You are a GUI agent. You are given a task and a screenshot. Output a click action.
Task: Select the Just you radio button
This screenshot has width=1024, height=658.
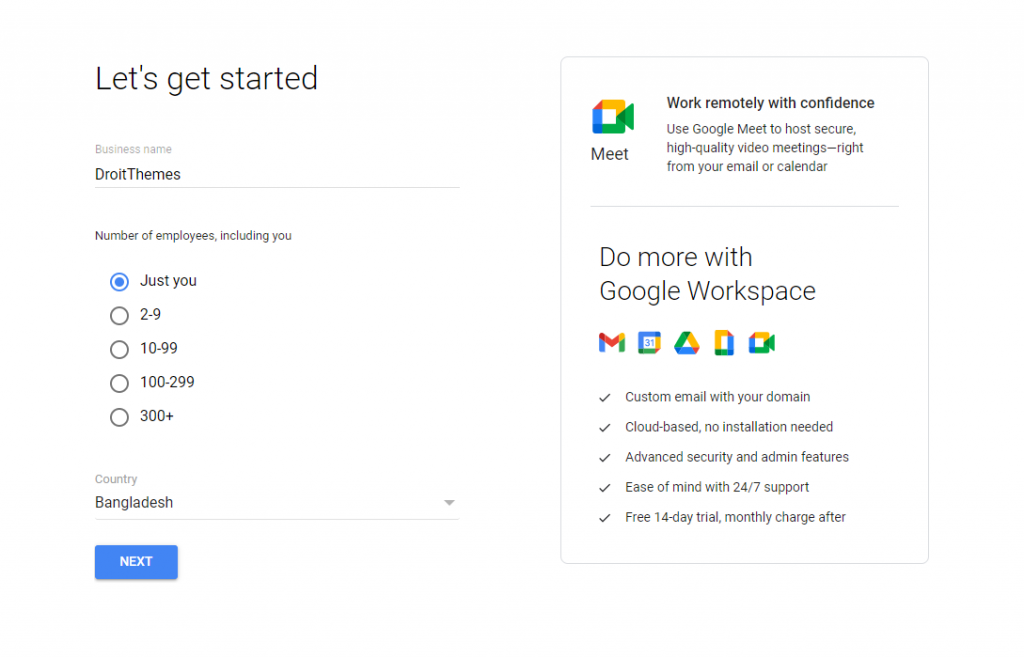click(119, 281)
